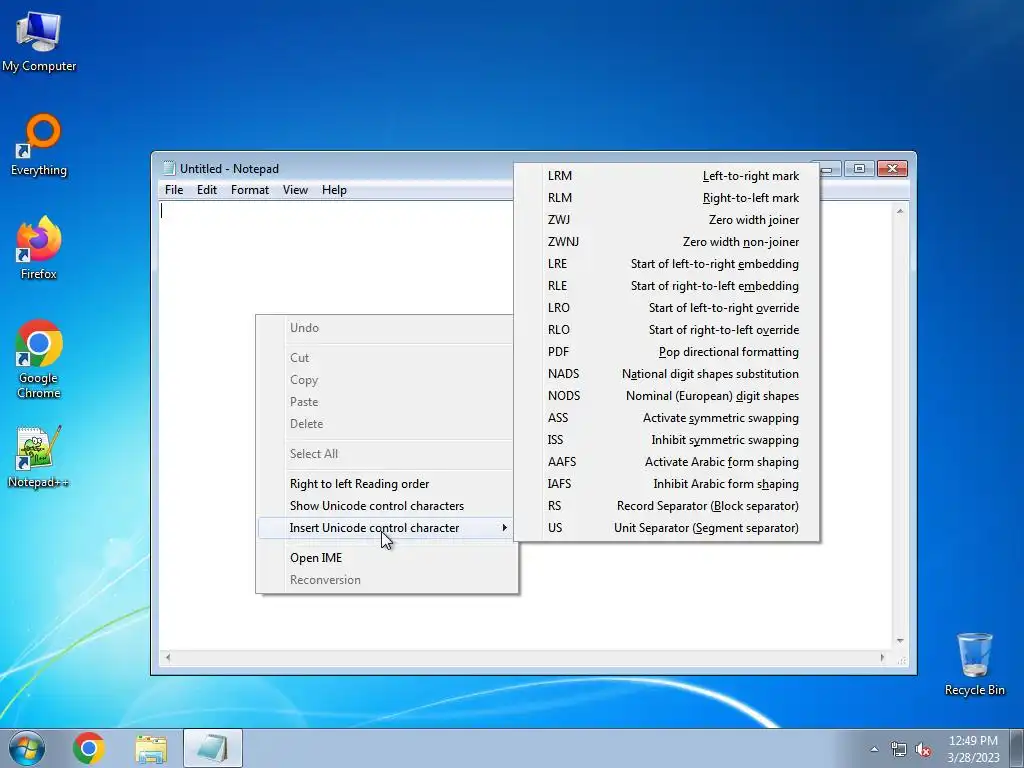Viewport: 1024px width, 768px height.
Task: Open the network tray icon
Action: point(899,750)
